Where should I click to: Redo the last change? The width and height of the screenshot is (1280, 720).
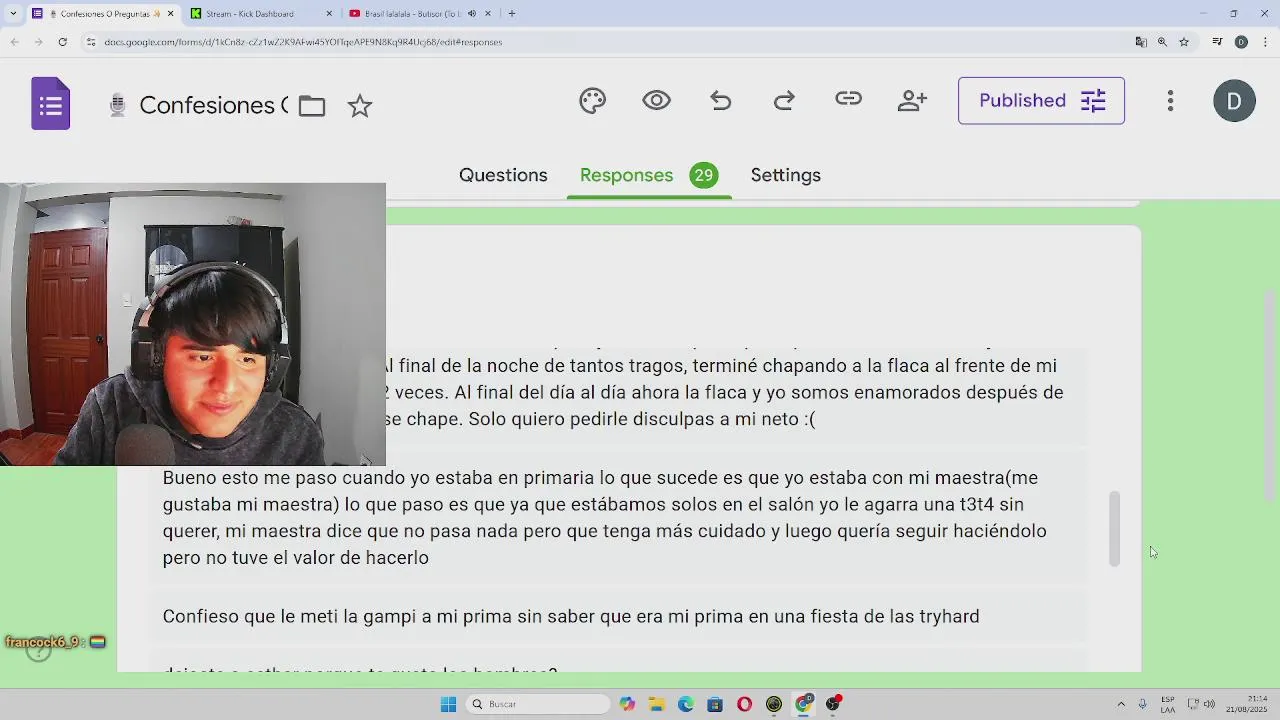784,101
